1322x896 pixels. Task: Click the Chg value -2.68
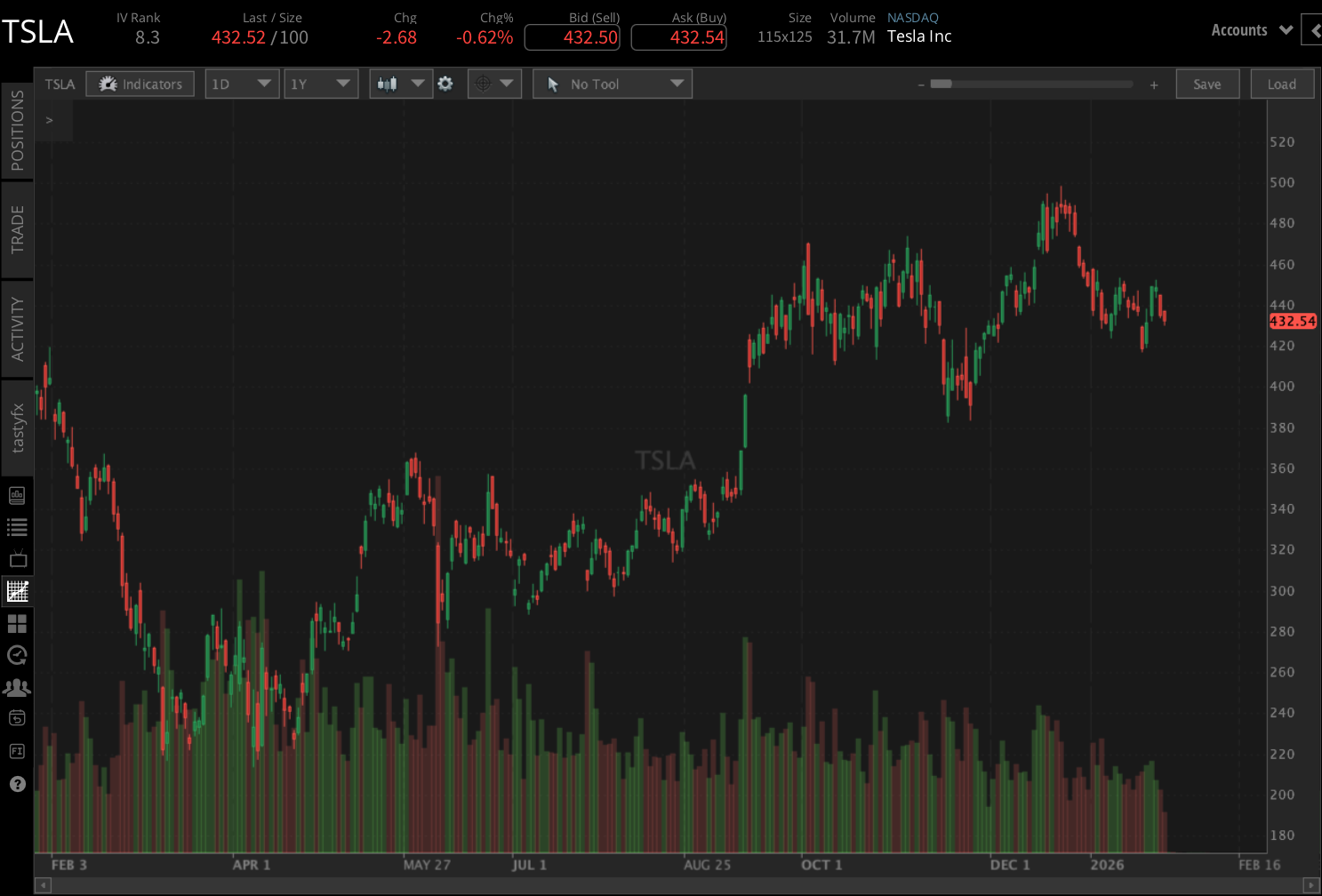(x=397, y=37)
